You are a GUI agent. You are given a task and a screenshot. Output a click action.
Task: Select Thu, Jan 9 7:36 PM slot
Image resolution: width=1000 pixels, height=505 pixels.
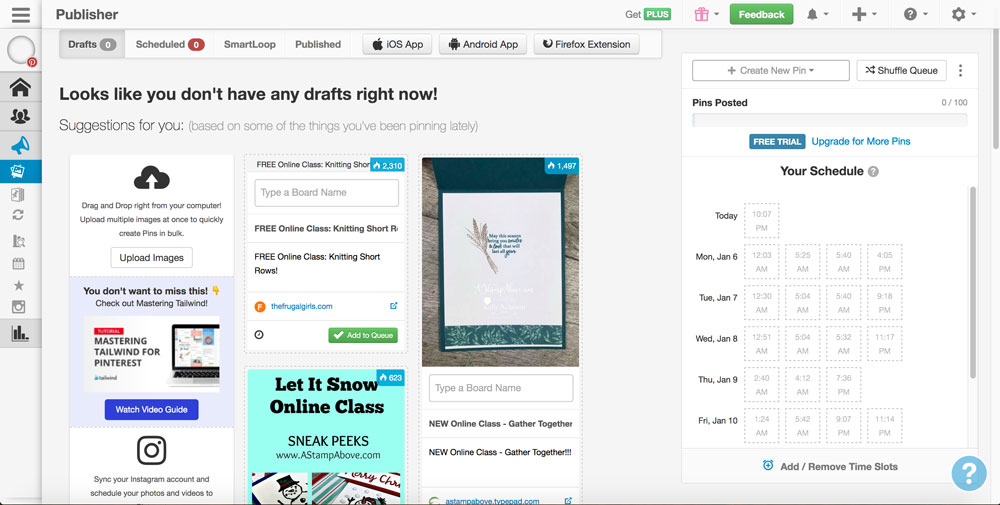tap(844, 384)
